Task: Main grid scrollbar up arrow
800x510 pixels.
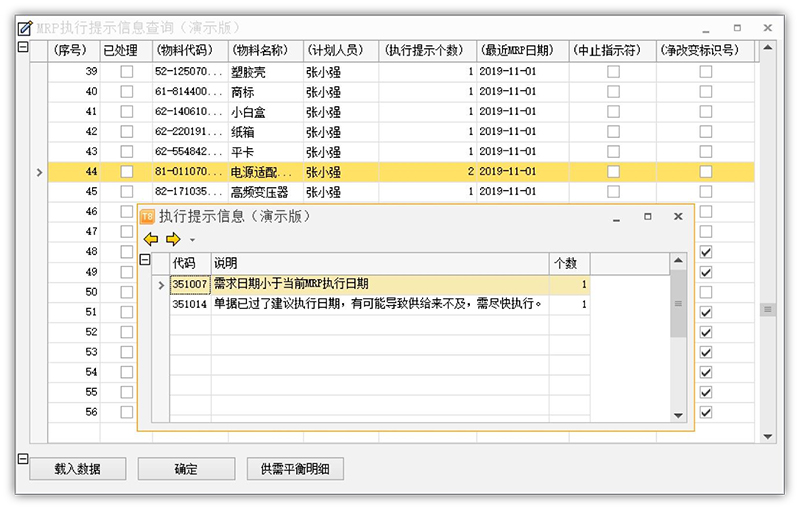Action: tap(767, 48)
